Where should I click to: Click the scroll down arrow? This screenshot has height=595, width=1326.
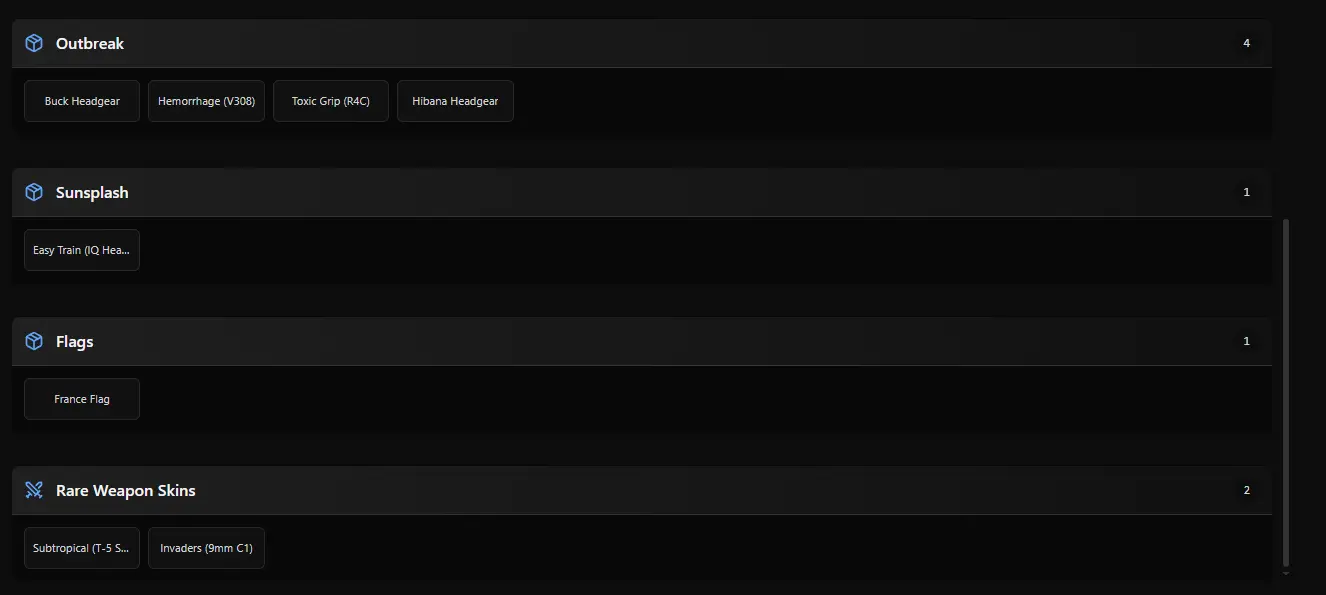click(x=1286, y=574)
